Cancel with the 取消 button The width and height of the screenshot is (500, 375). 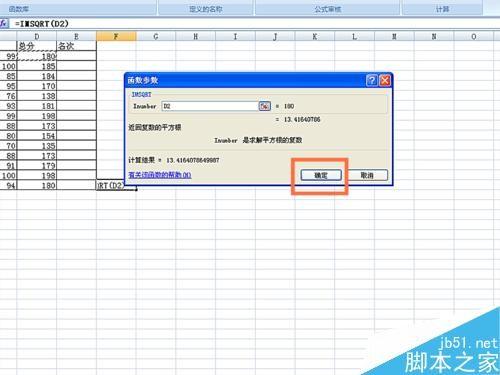367,175
